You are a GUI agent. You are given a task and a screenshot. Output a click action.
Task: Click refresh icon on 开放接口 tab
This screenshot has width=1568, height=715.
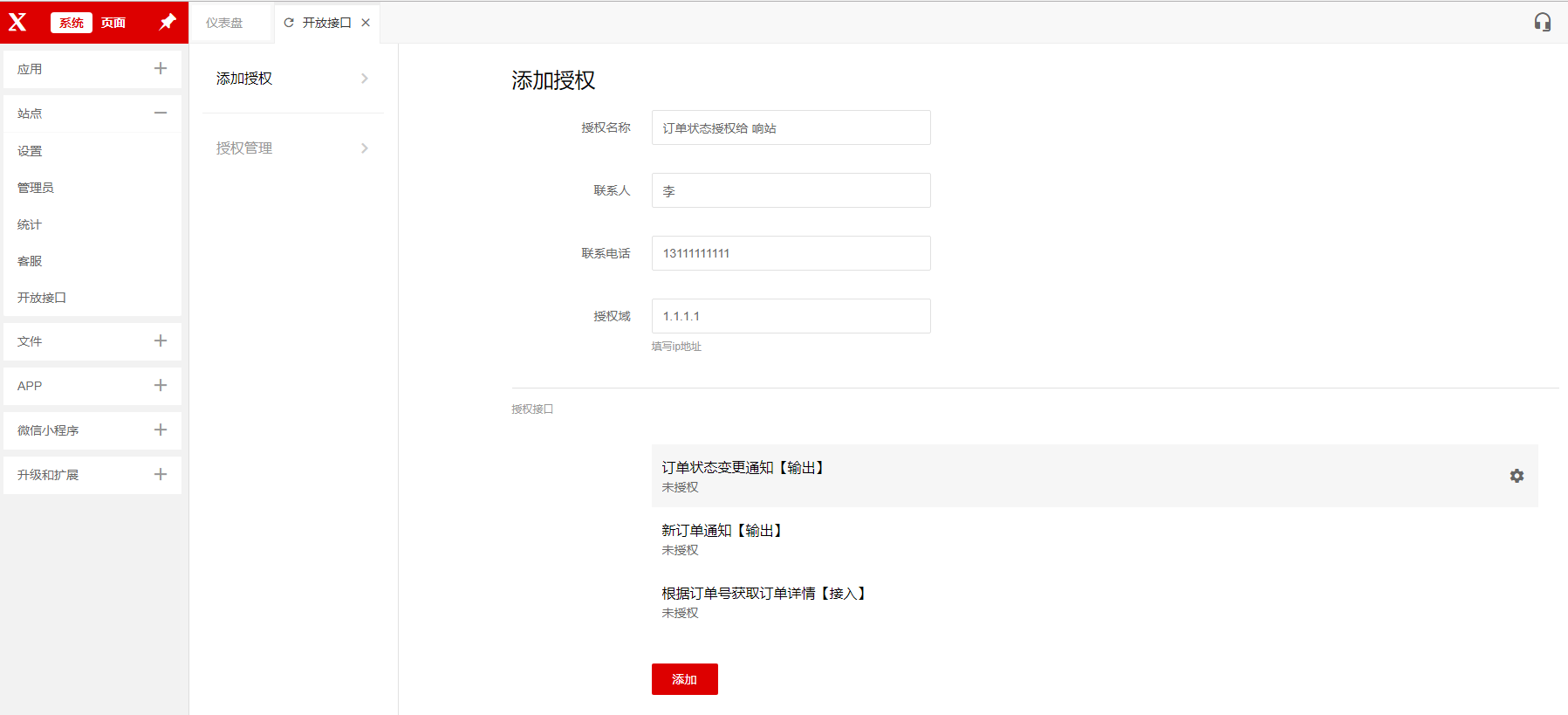289,23
